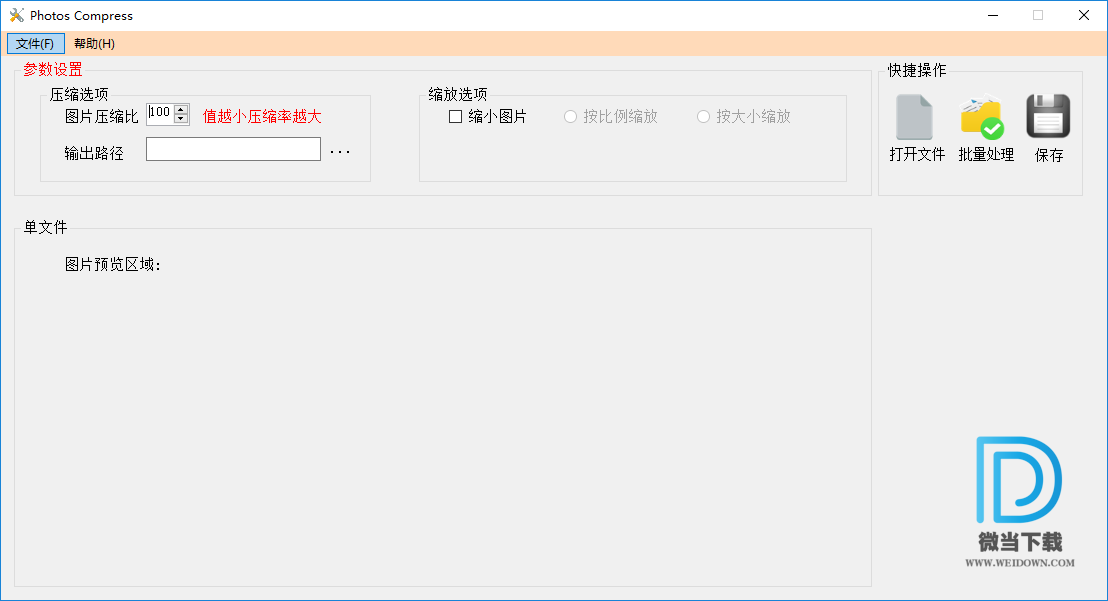This screenshot has height=601, width=1108.
Task: Click the red 值越小压缩率越大 hint text
Action: (x=262, y=117)
